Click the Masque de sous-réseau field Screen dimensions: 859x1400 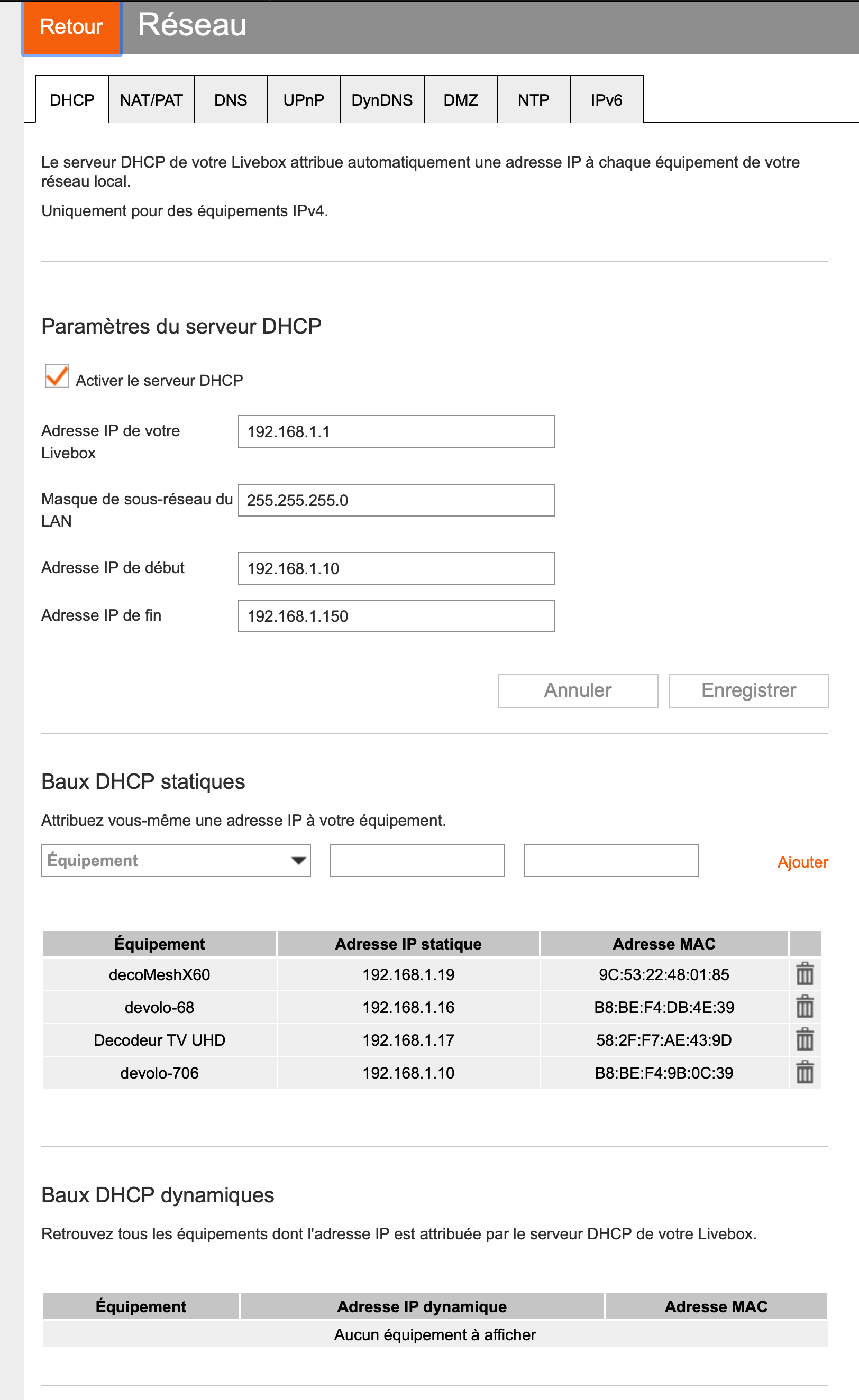coord(396,500)
